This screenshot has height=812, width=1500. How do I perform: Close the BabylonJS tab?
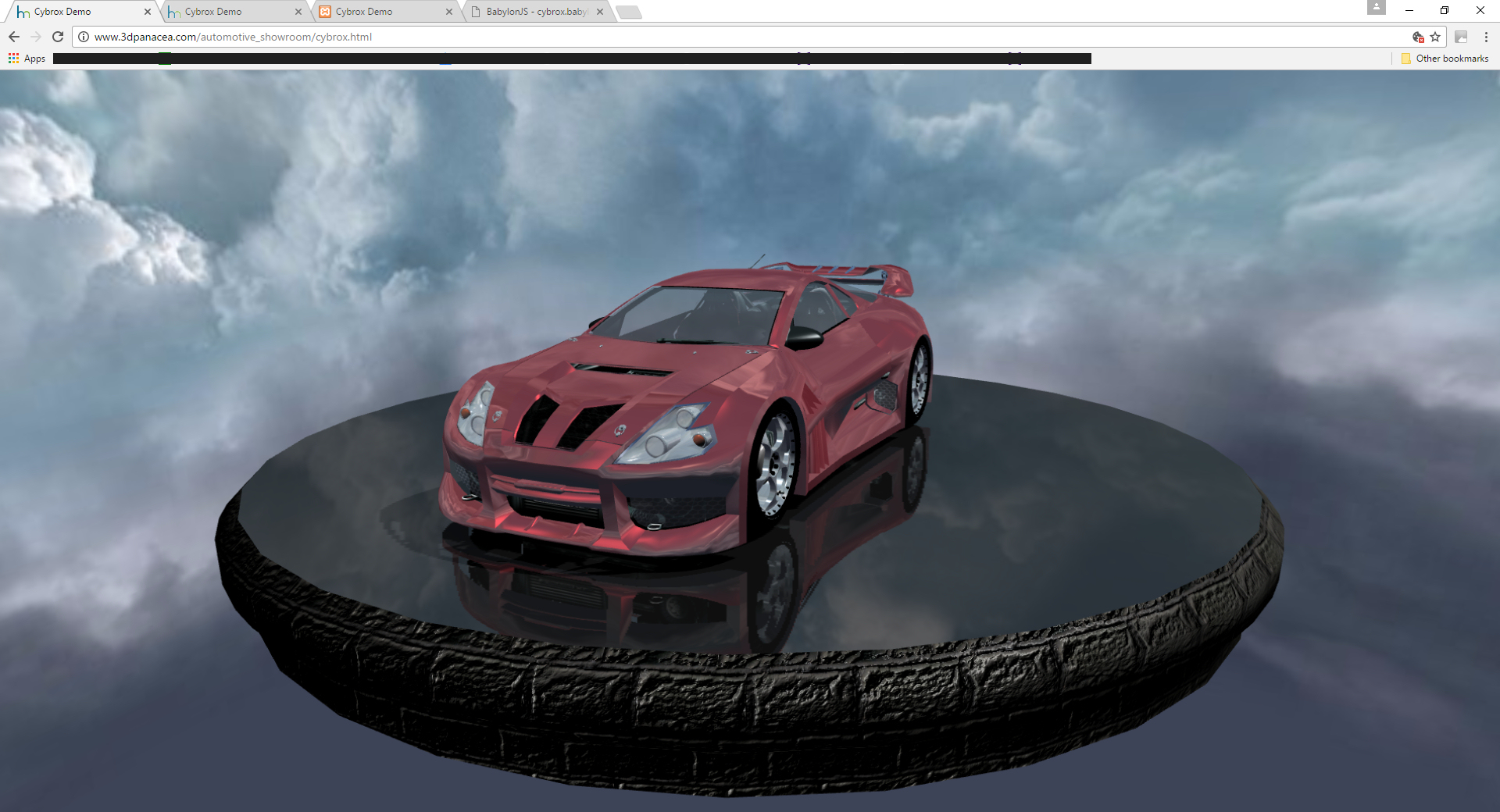point(600,12)
